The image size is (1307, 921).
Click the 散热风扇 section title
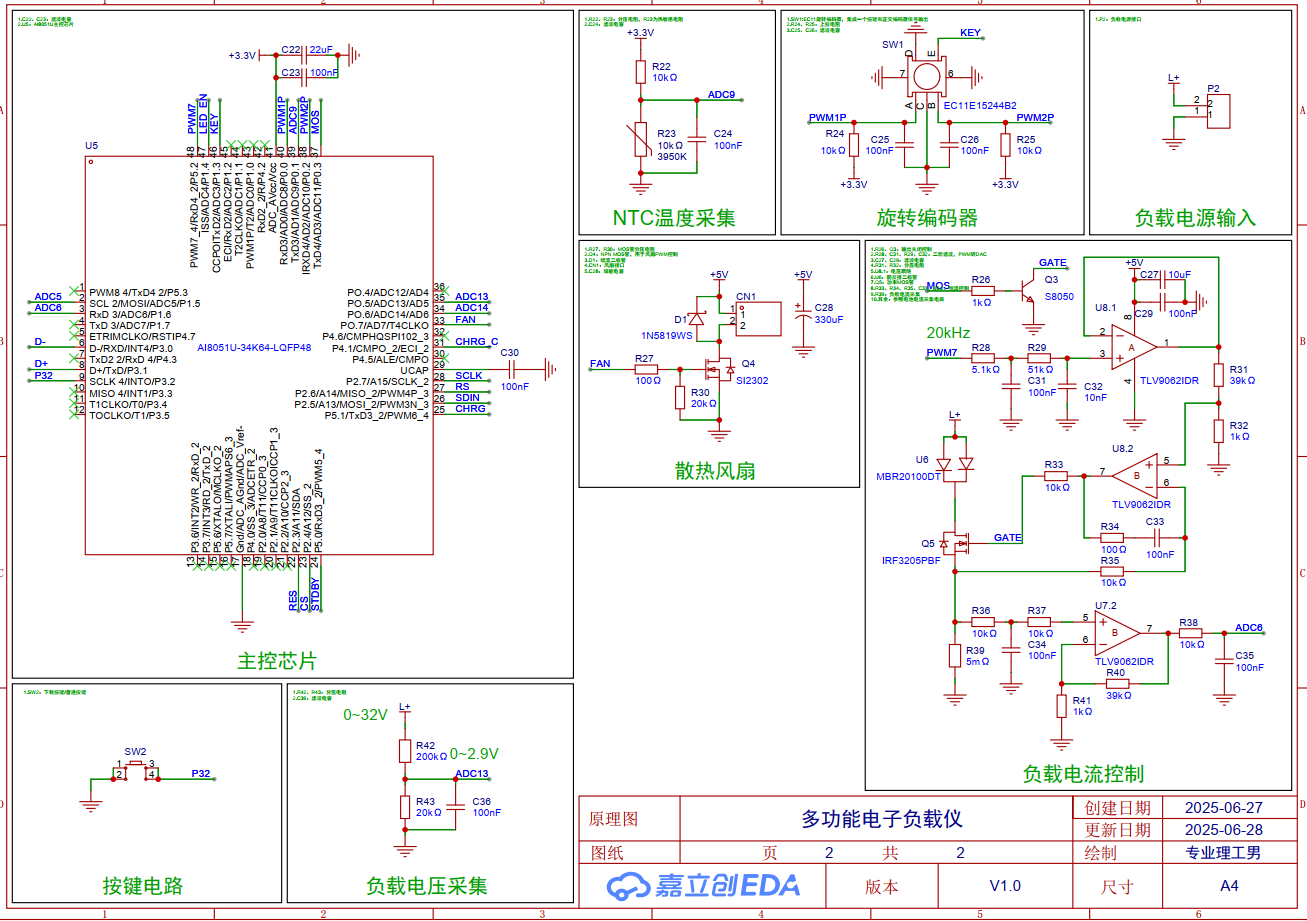tap(715, 470)
